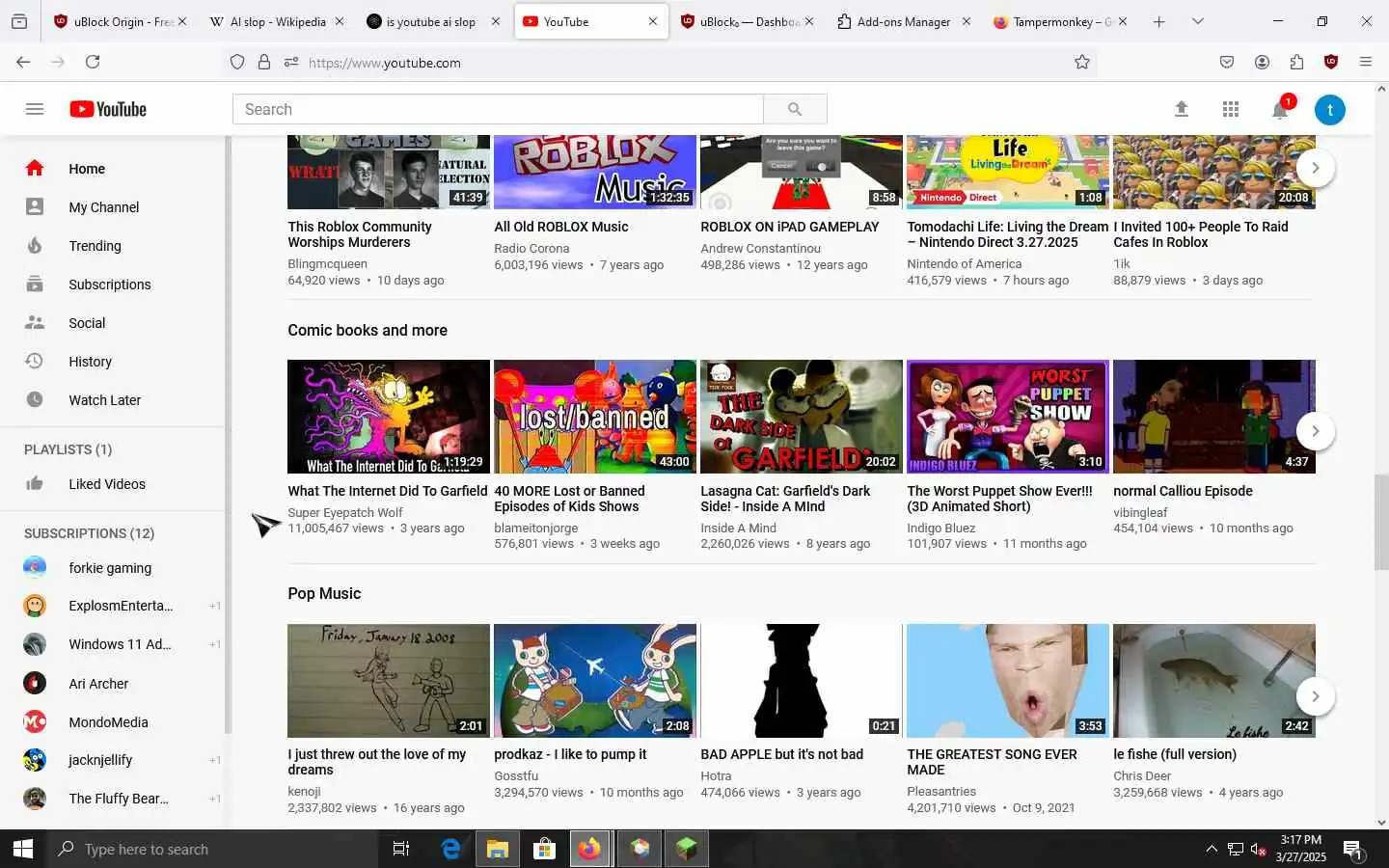Viewport: 1389px width, 868px height.
Task: Play the le fishe full version thumbnail
Action: point(1214,681)
